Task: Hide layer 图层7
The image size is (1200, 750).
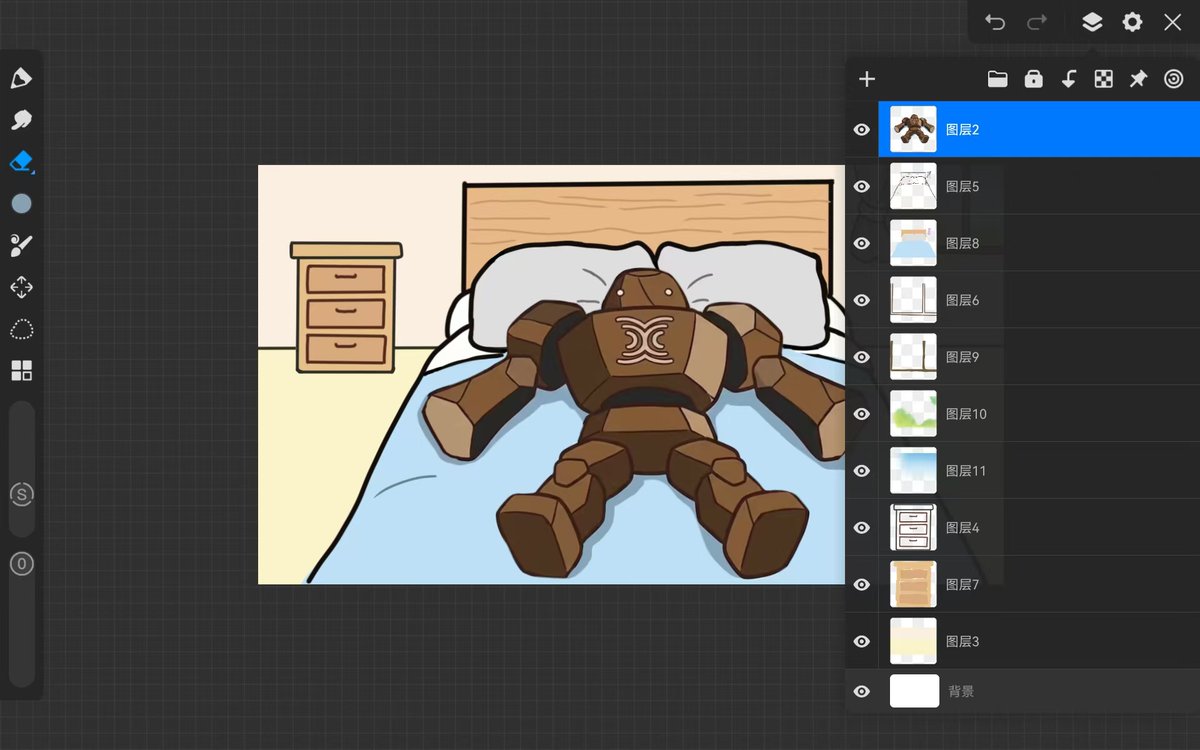Action: tap(861, 585)
